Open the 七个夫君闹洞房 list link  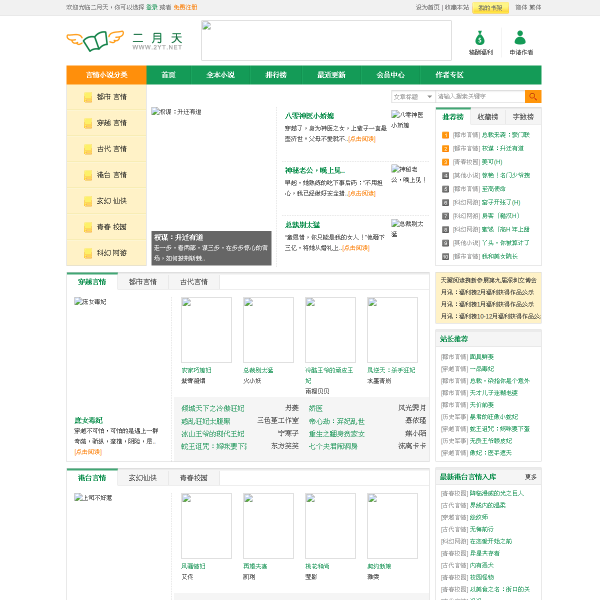333,446
